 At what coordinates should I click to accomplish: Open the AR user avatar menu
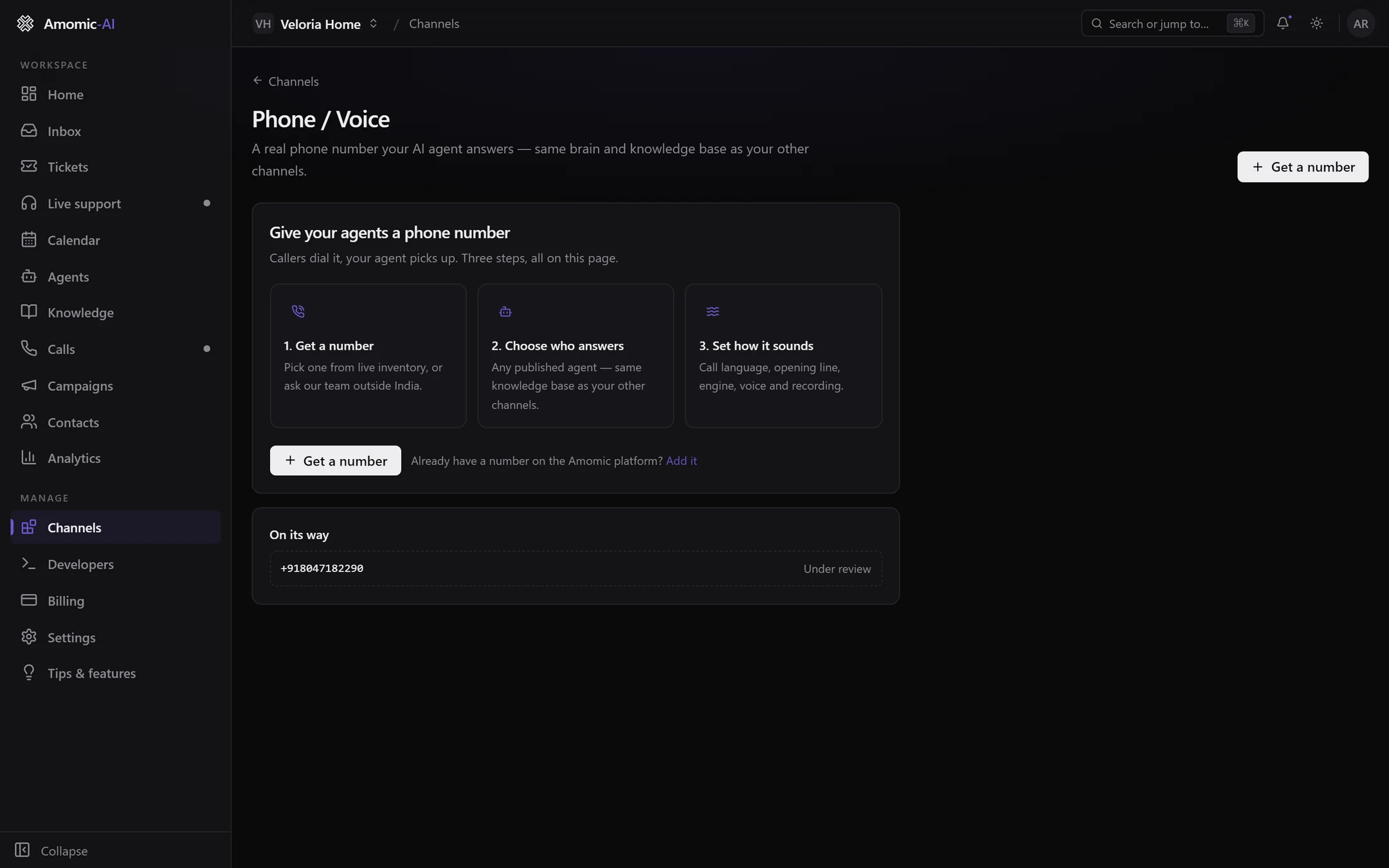pyautogui.click(x=1361, y=24)
